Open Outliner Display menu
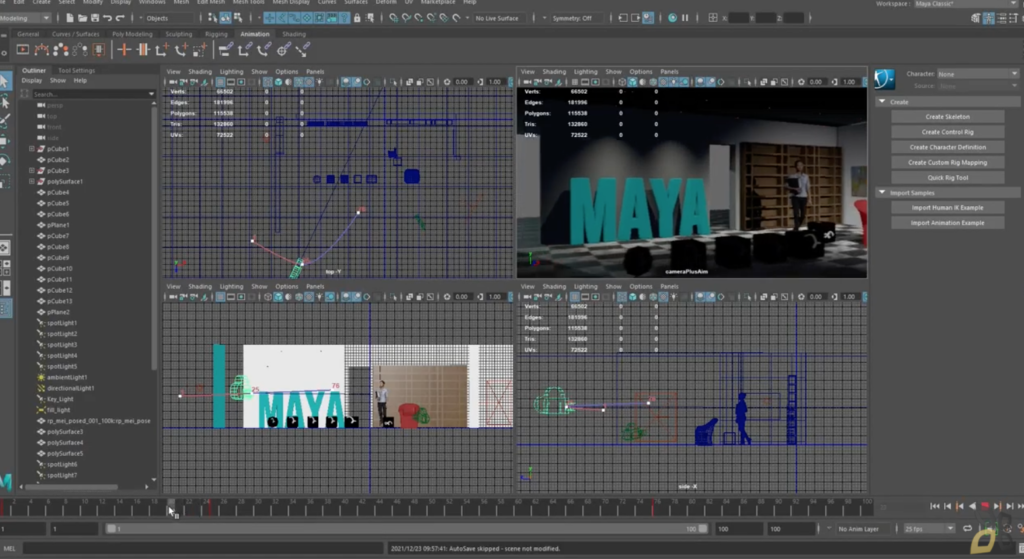The image size is (1024, 559). [31, 81]
